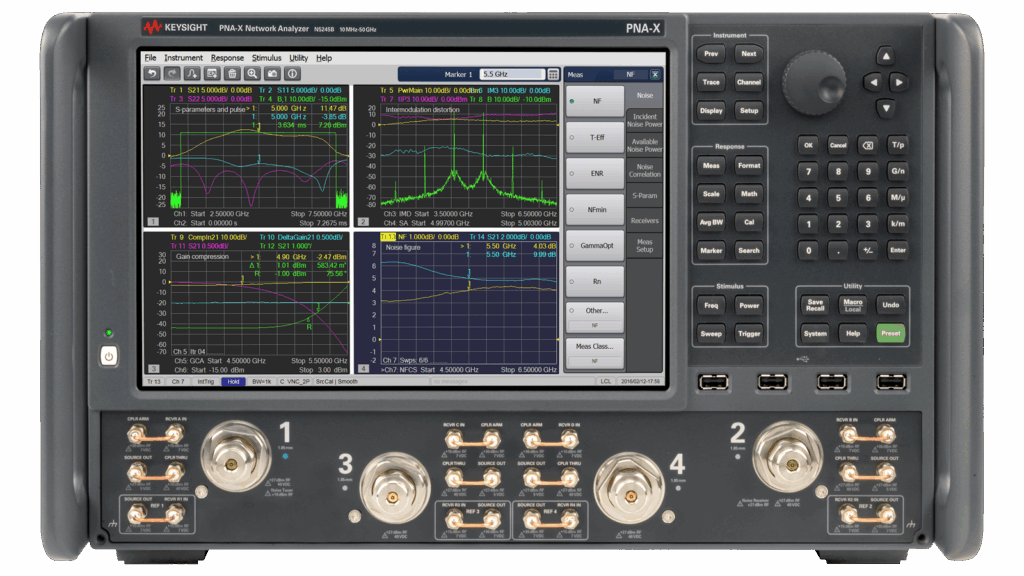The height and width of the screenshot is (576, 1024).
Task: Select the NF measurement softkey
Action: (595, 101)
